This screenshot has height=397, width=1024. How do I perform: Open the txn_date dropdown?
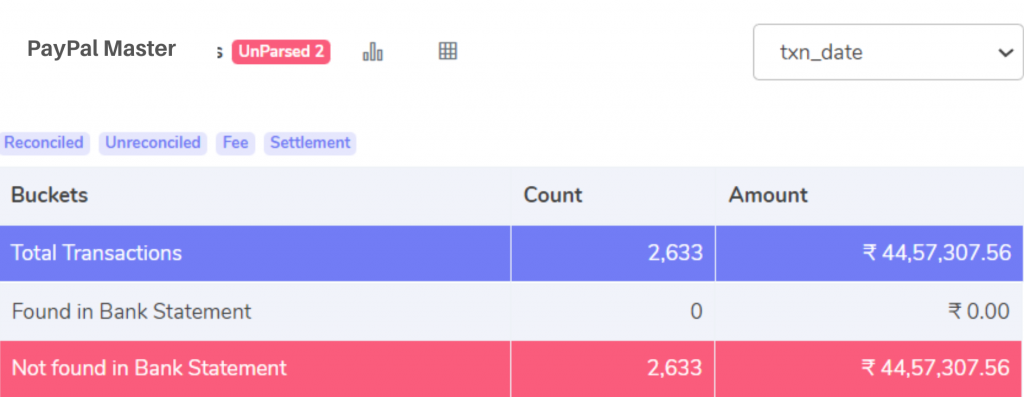(888, 52)
